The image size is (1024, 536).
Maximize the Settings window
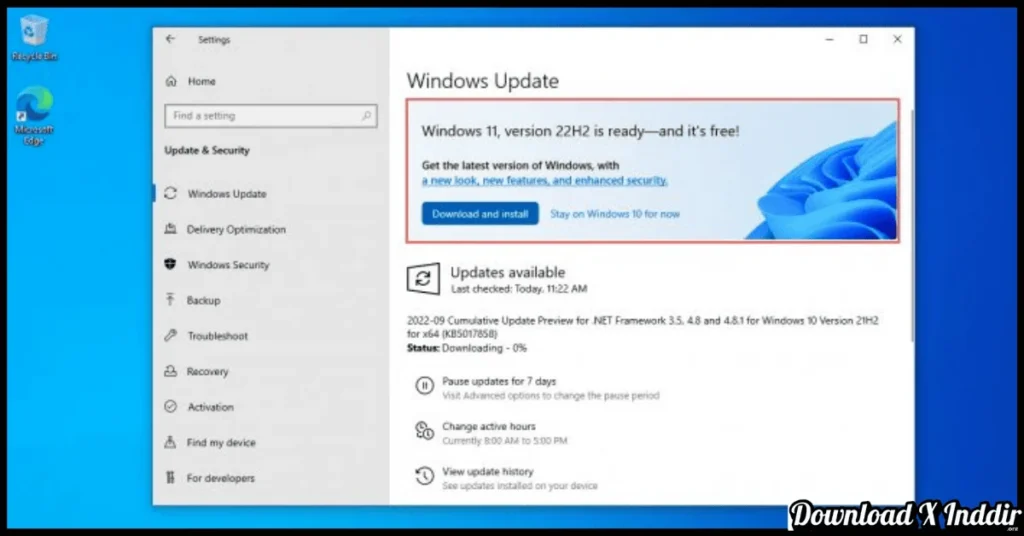coord(863,40)
